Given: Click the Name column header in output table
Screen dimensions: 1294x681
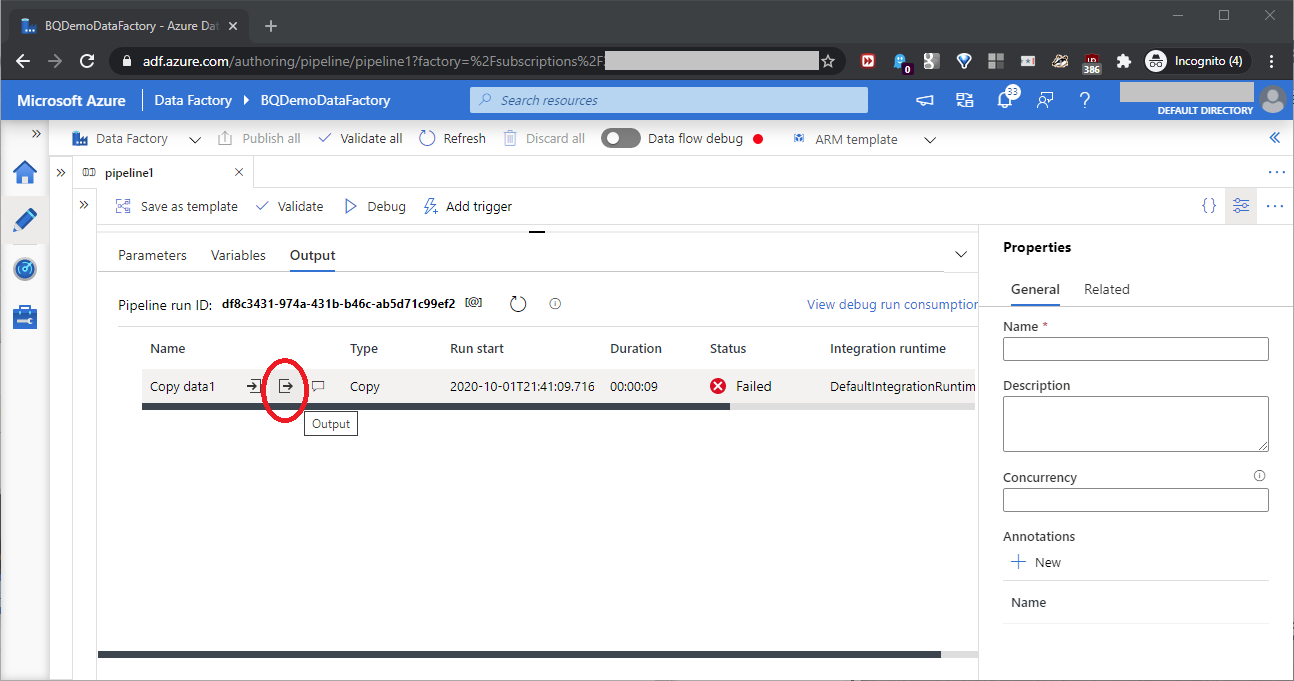Looking at the screenshot, I should click(168, 348).
